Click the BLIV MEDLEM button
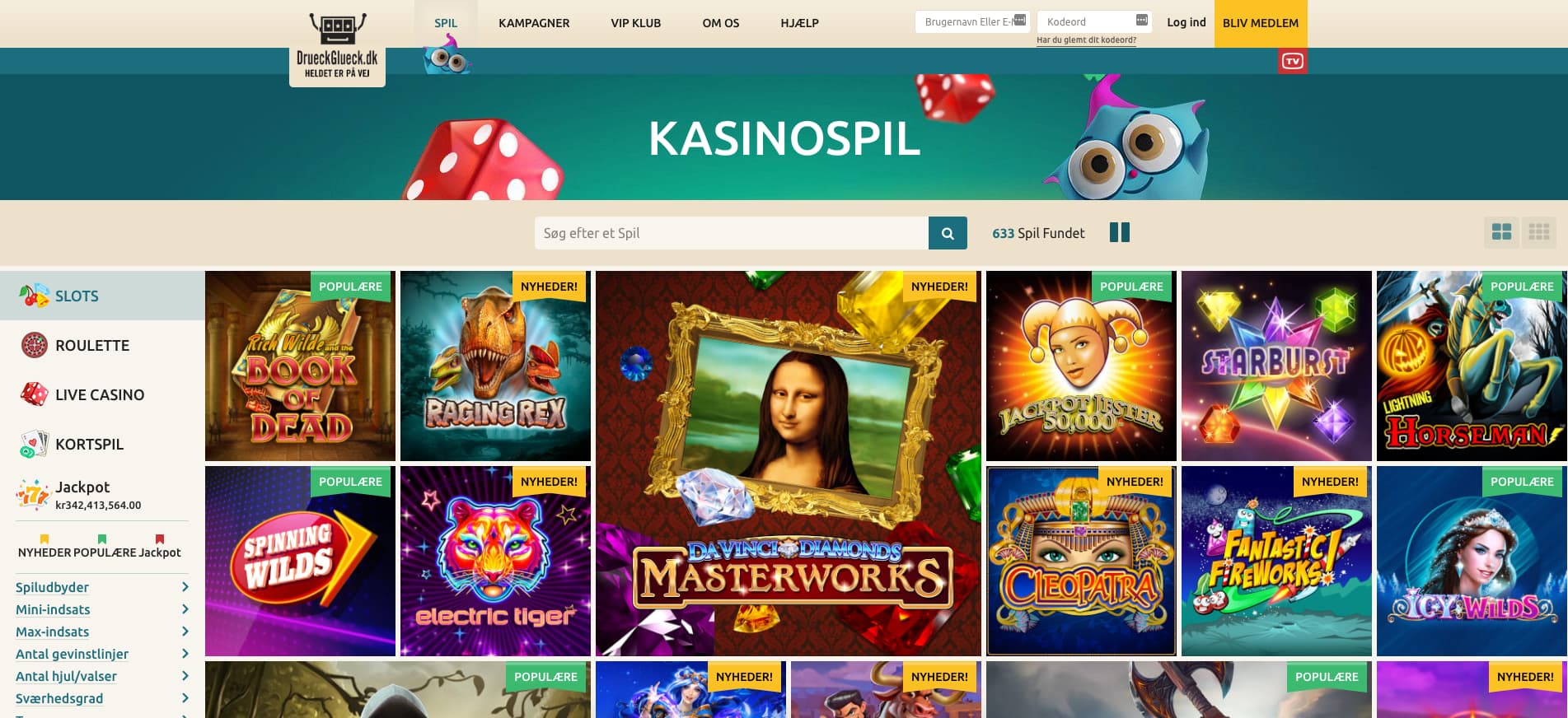1568x718 pixels. pos(1261,23)
